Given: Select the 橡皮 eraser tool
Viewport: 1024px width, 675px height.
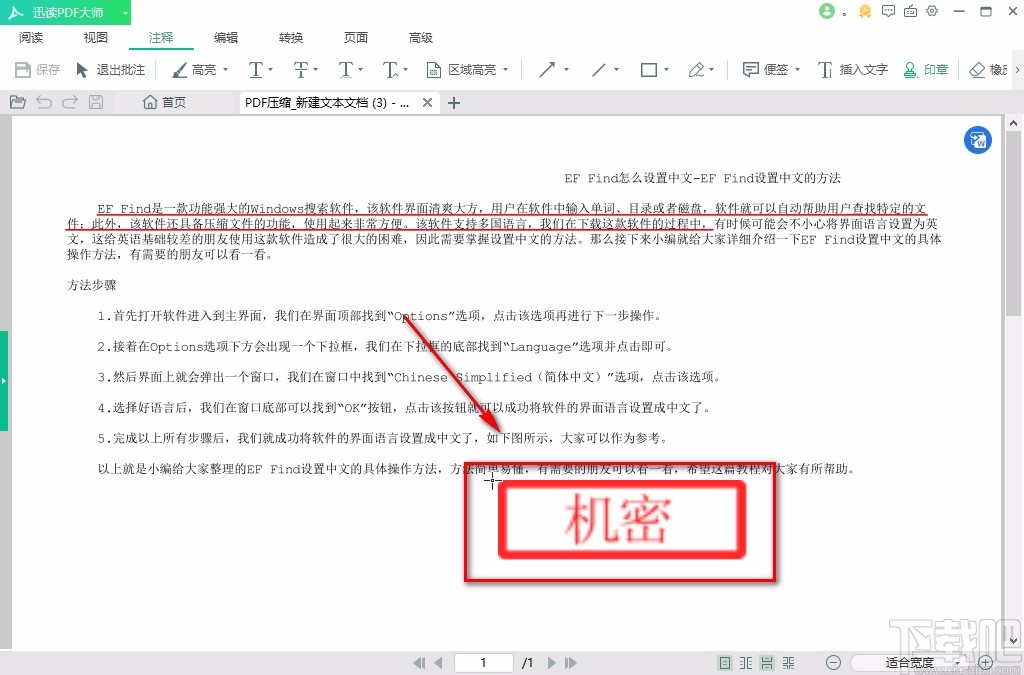Looking at the screenshot, I should click(x=985, y=69).
